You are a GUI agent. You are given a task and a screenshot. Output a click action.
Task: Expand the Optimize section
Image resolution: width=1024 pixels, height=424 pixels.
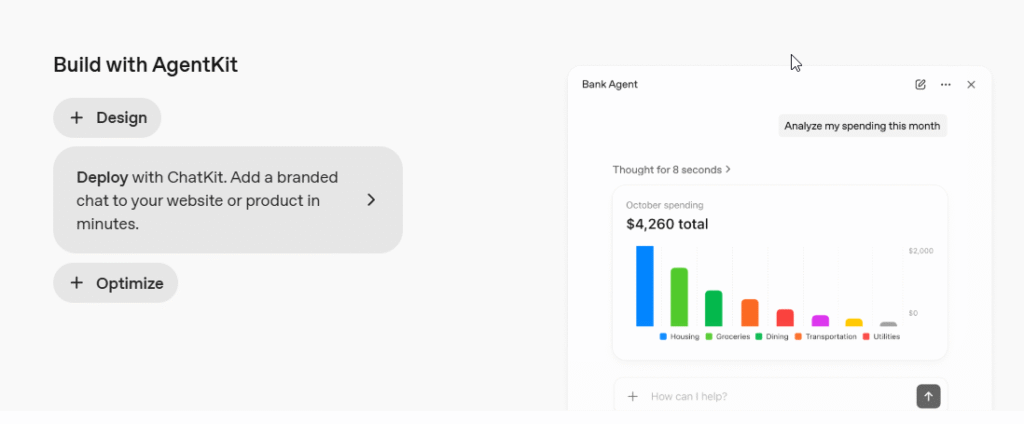click(x=115, y=283)
